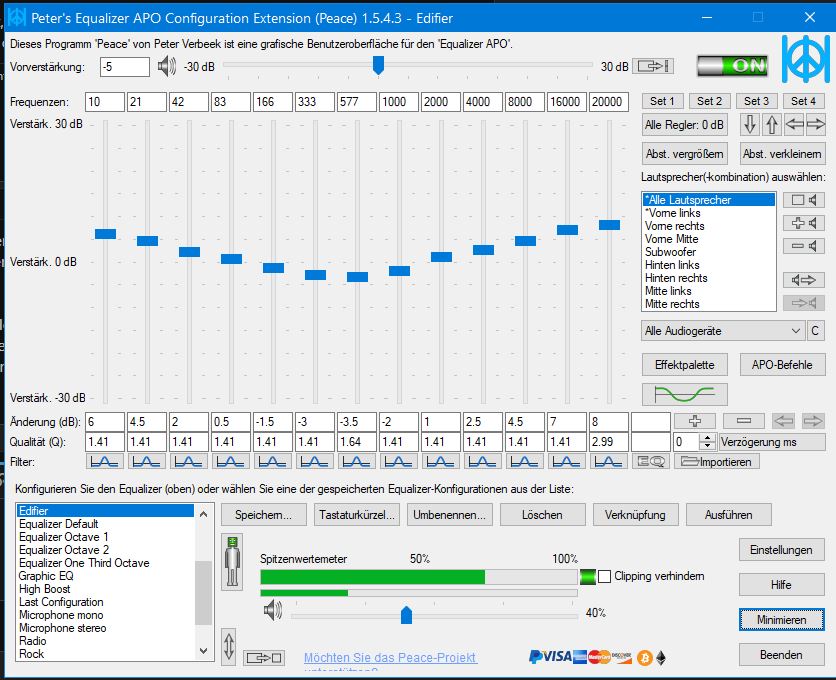Select Rock configuration in list
Image resolution: width=836 pixels, height=680 pixels.
point(106,654)
